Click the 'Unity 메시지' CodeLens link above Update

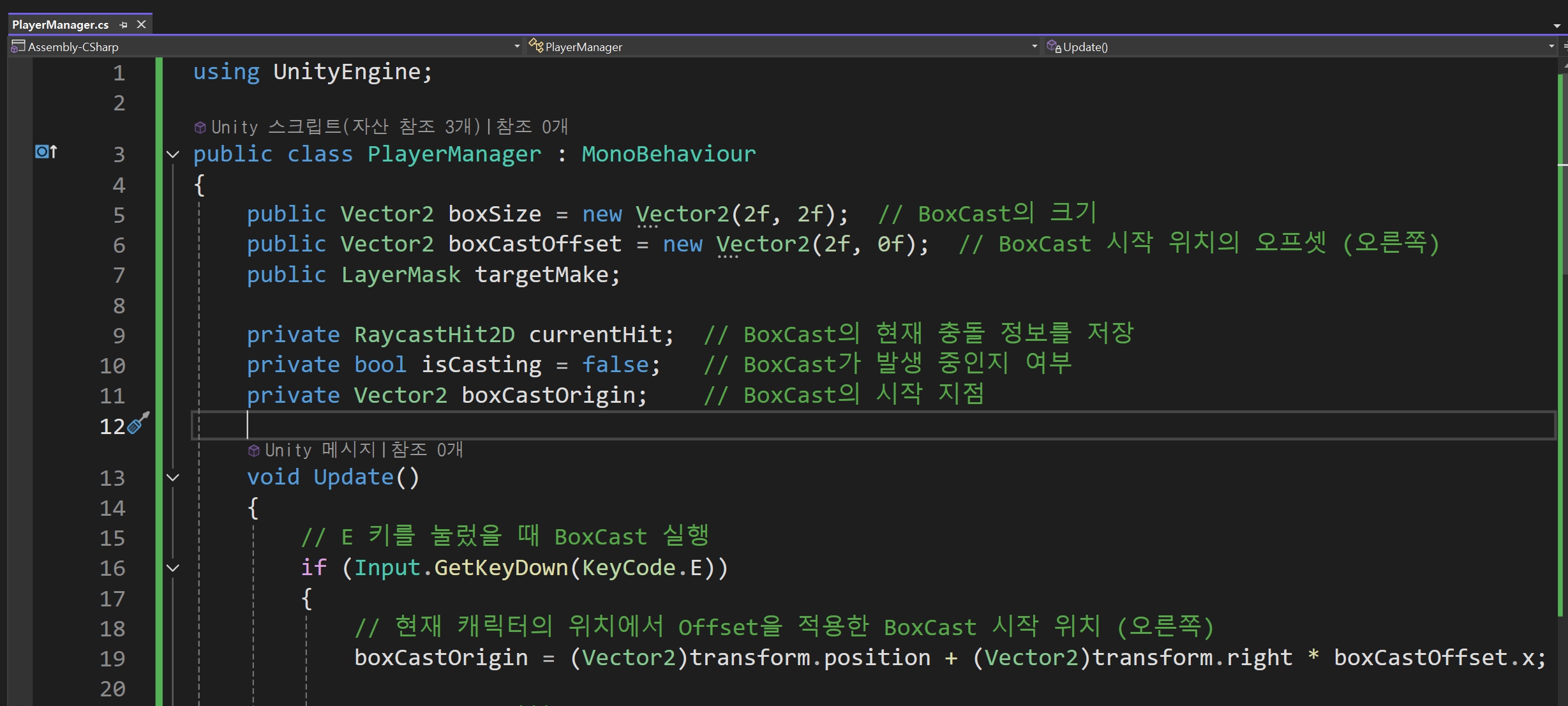pos(320,450)
